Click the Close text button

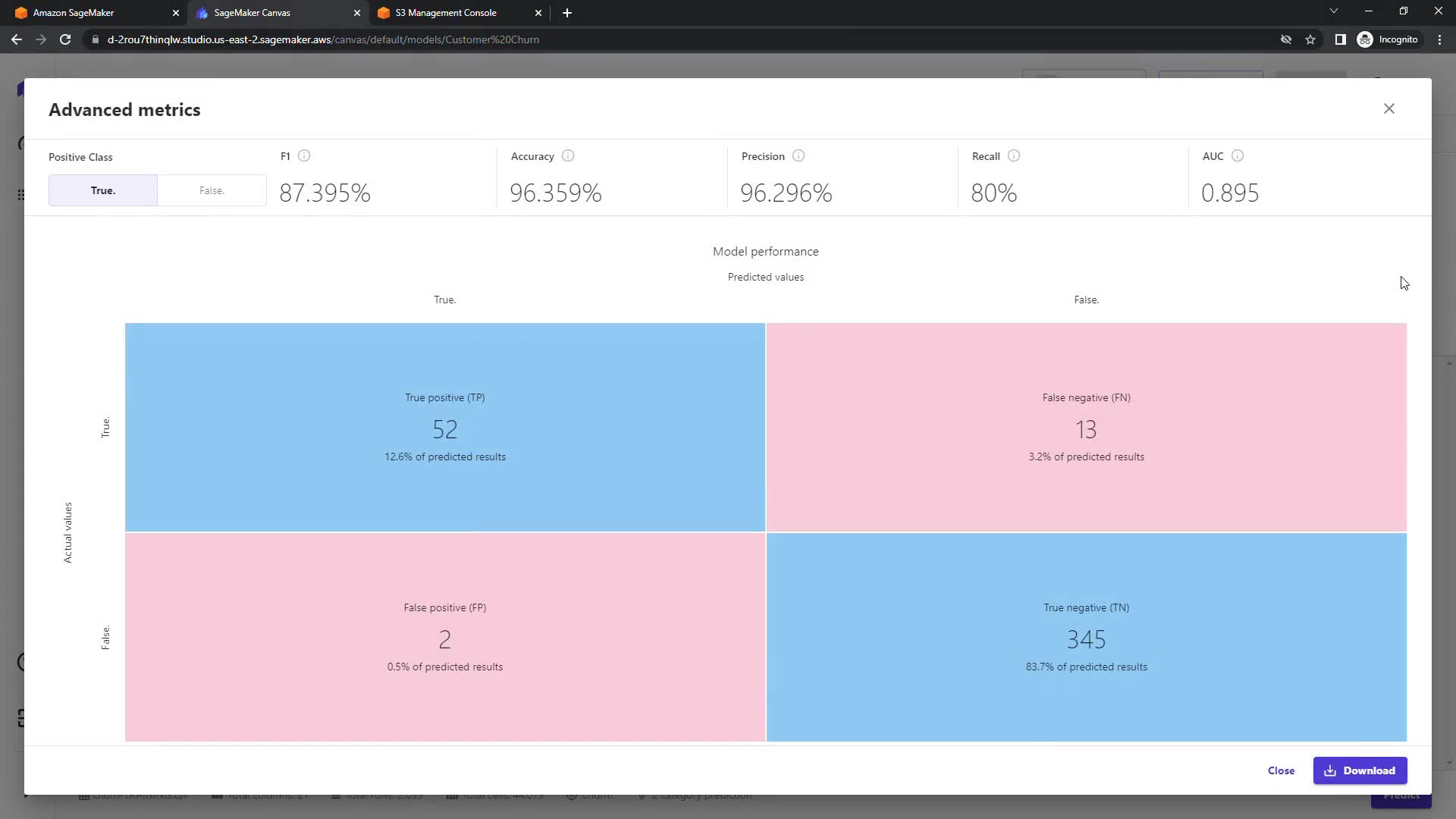[x=1281, y=770]
